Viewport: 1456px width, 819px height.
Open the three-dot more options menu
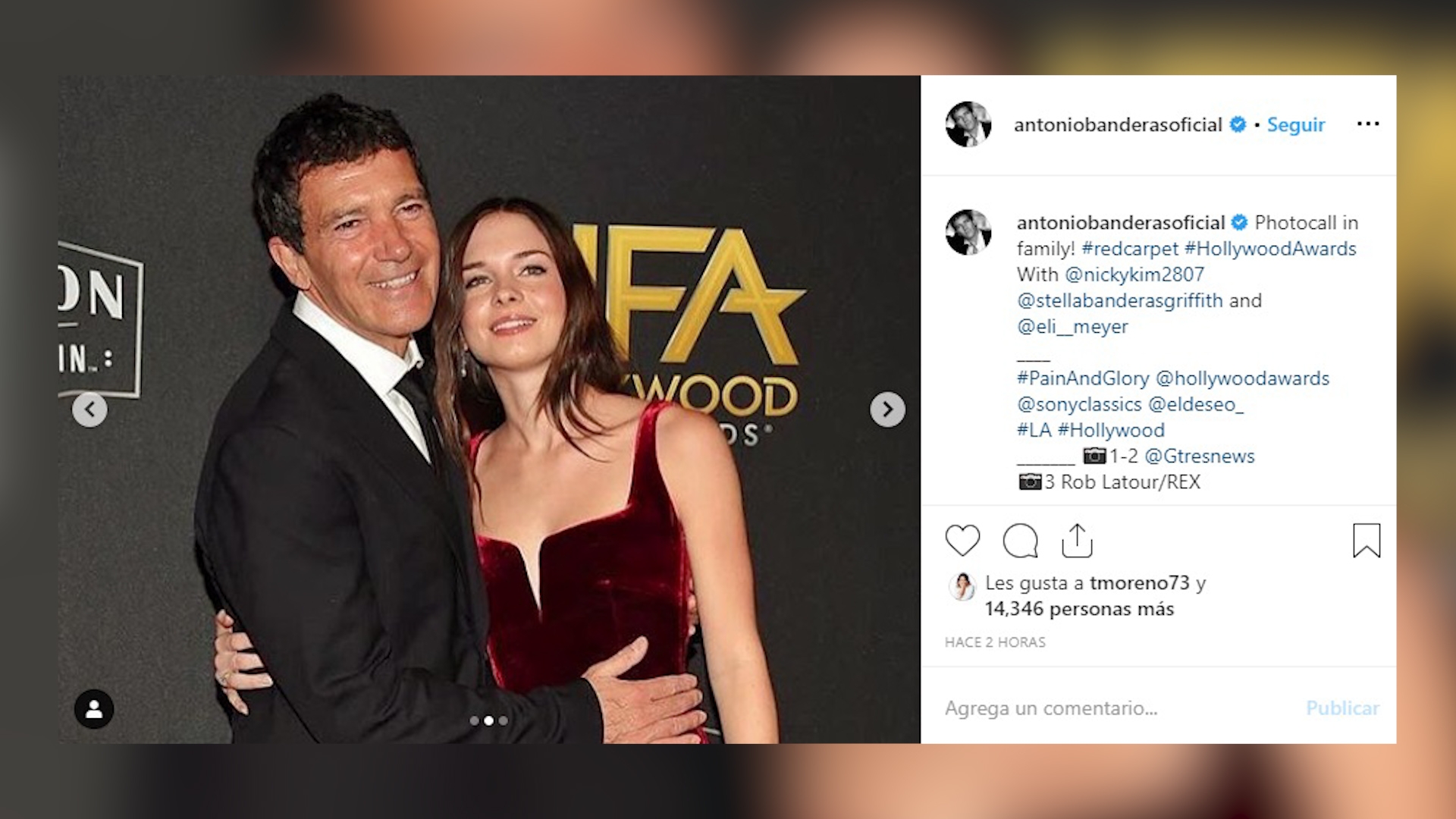click(x=1368, y=124)
